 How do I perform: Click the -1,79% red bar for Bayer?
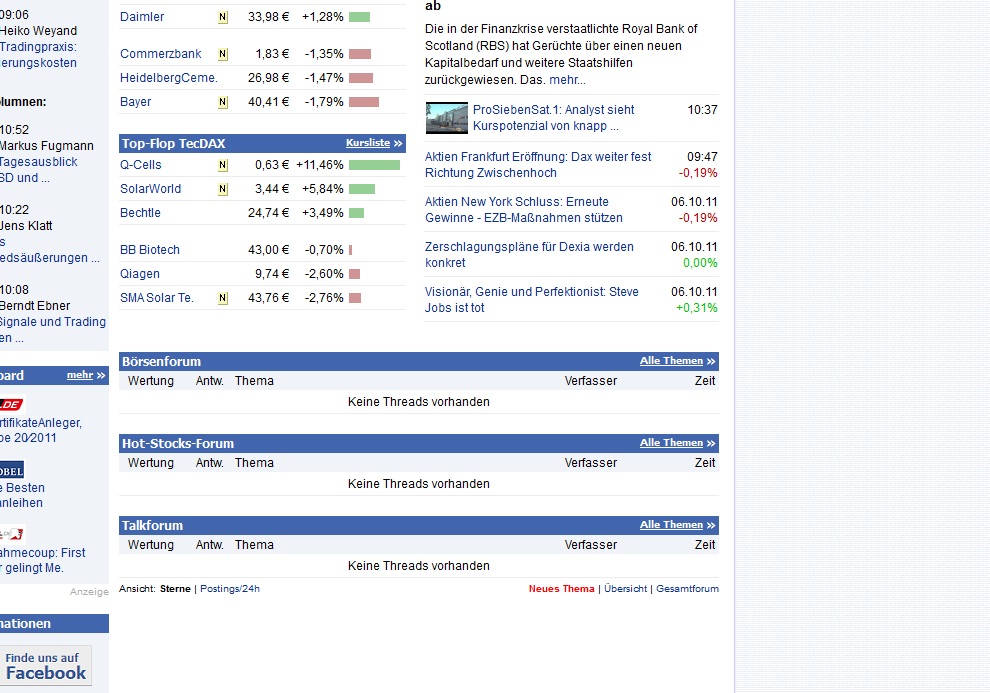click(x=364, y=102)
